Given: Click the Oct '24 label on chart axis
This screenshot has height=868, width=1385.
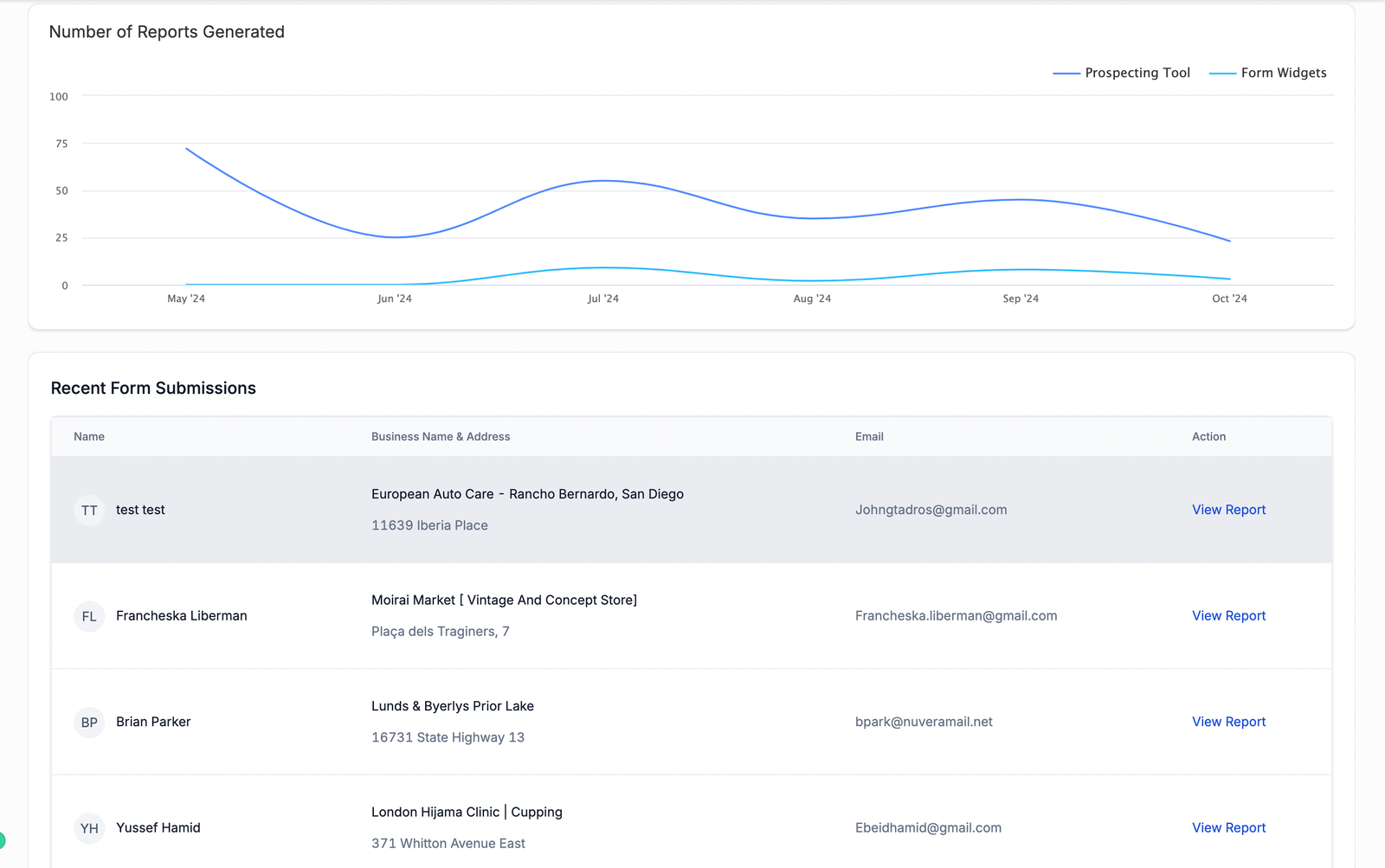Looking at the screenshot, I should 1229,299.
